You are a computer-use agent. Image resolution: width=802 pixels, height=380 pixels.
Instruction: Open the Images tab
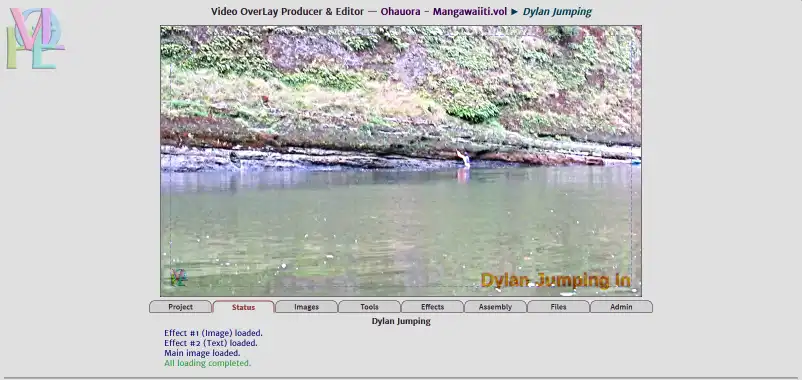click(x=306, y=307)
